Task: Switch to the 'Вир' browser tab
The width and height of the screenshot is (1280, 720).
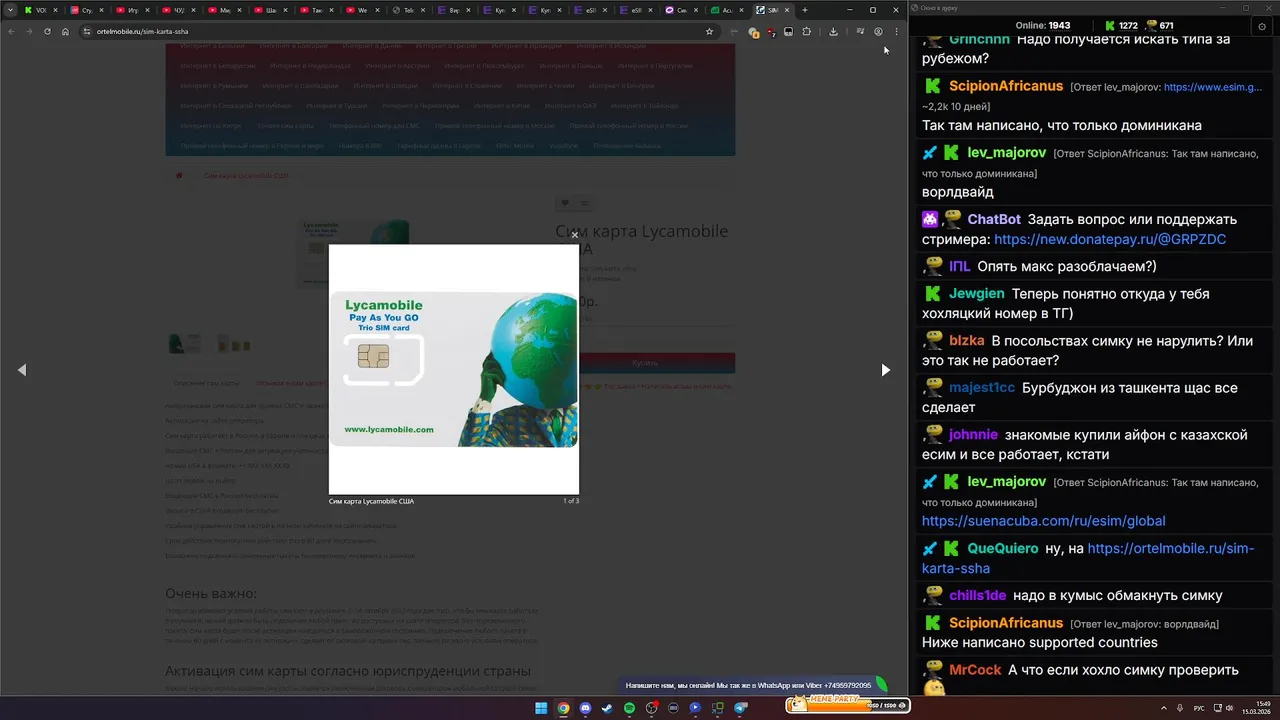Action: coord(453,10)
